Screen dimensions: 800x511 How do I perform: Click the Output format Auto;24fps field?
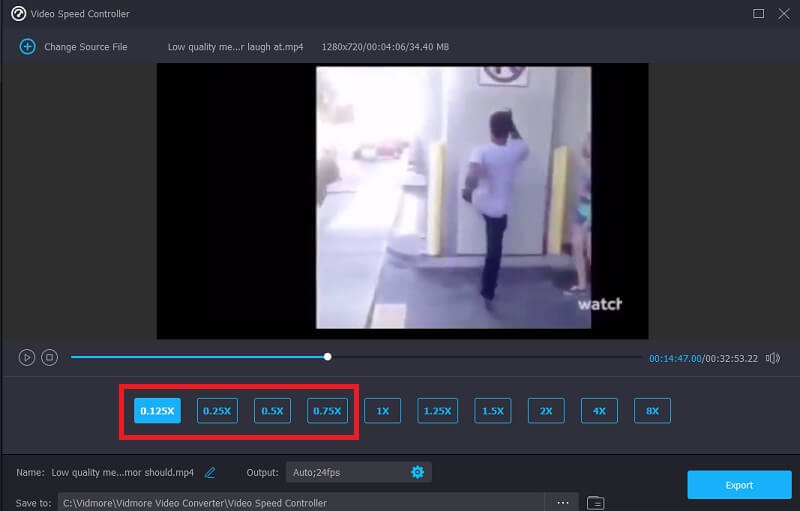pyautogui.click(x=345, y=472)
